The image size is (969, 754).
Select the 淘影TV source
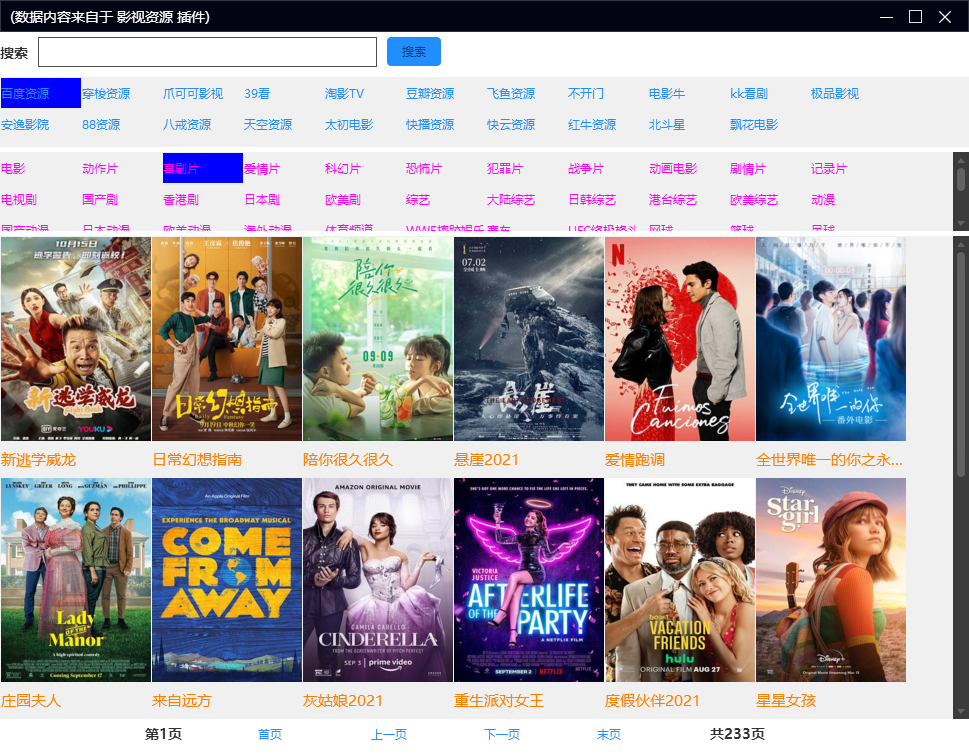click(x=344, y=93)
